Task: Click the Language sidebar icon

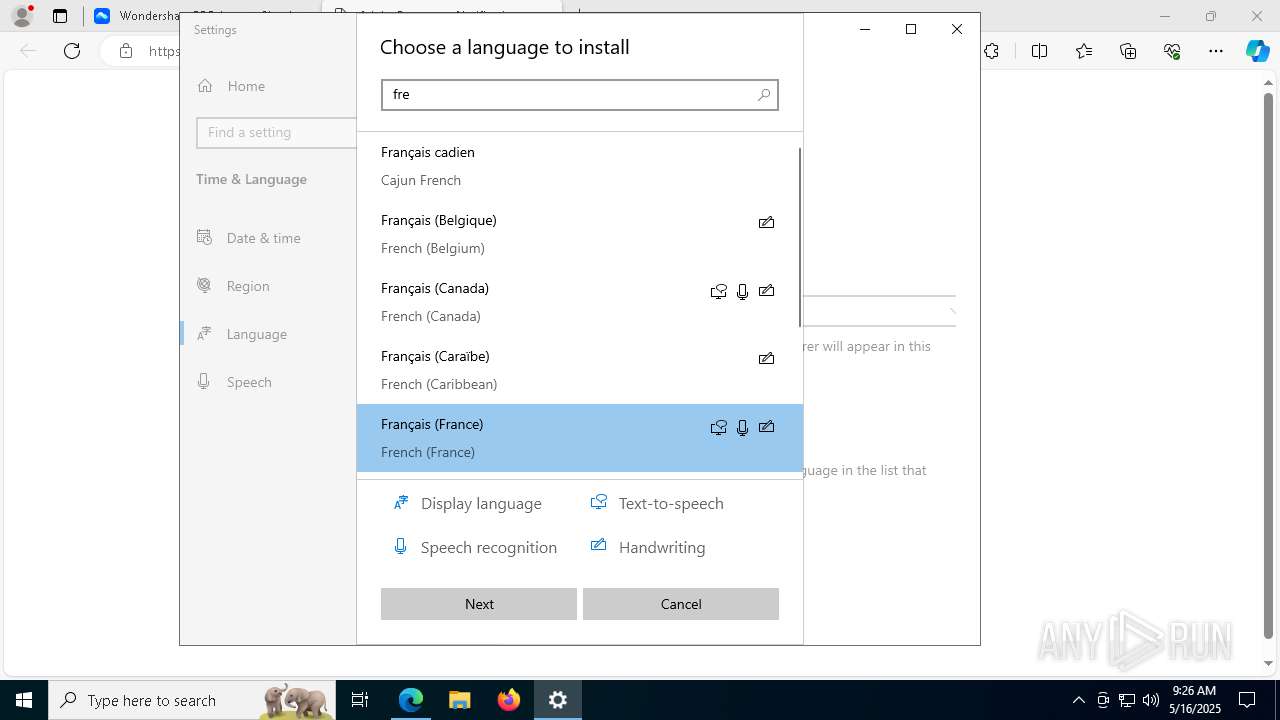Action: pyautogui.click(x=204, y=333)
